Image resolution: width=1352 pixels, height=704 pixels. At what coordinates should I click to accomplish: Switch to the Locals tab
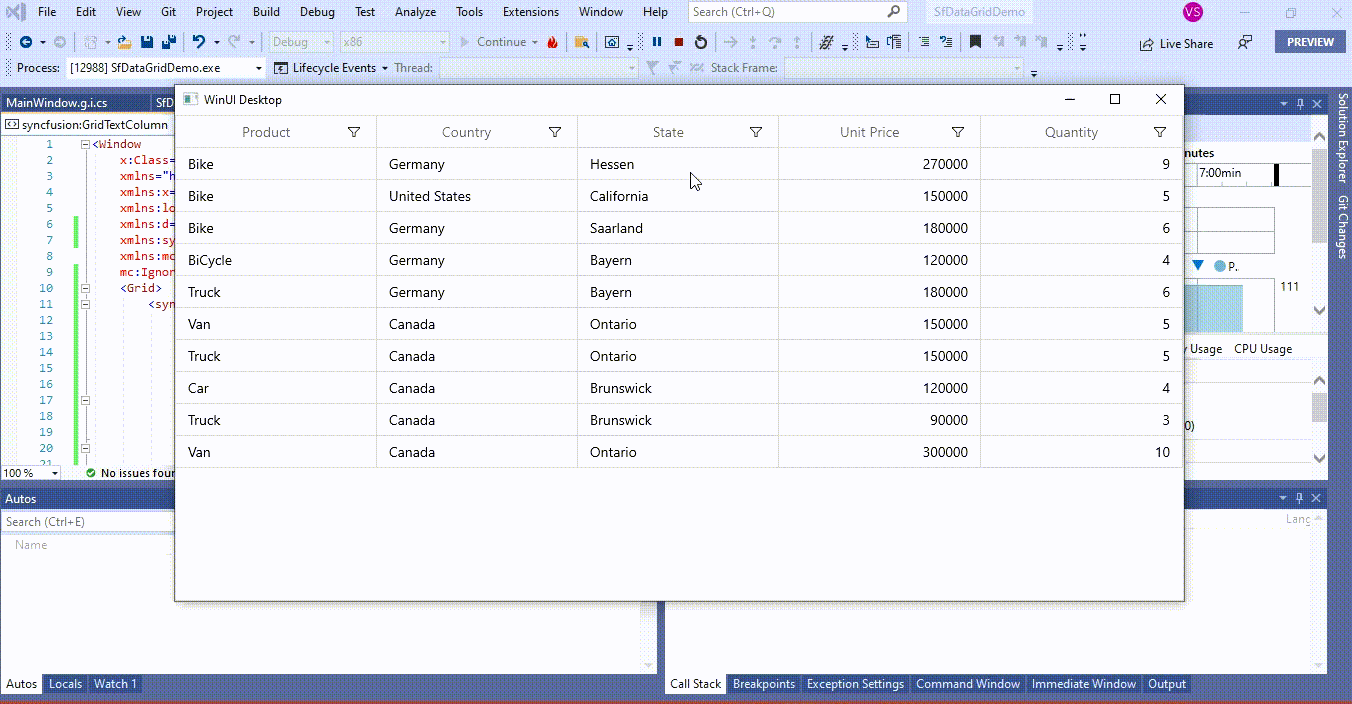coord(66,684)
